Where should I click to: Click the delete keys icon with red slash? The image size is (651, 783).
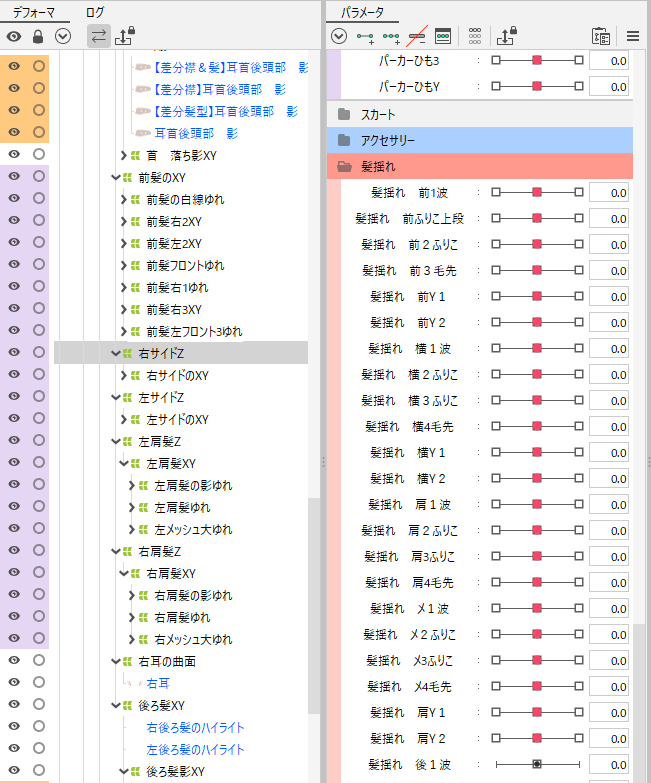[x=417, y=36]
